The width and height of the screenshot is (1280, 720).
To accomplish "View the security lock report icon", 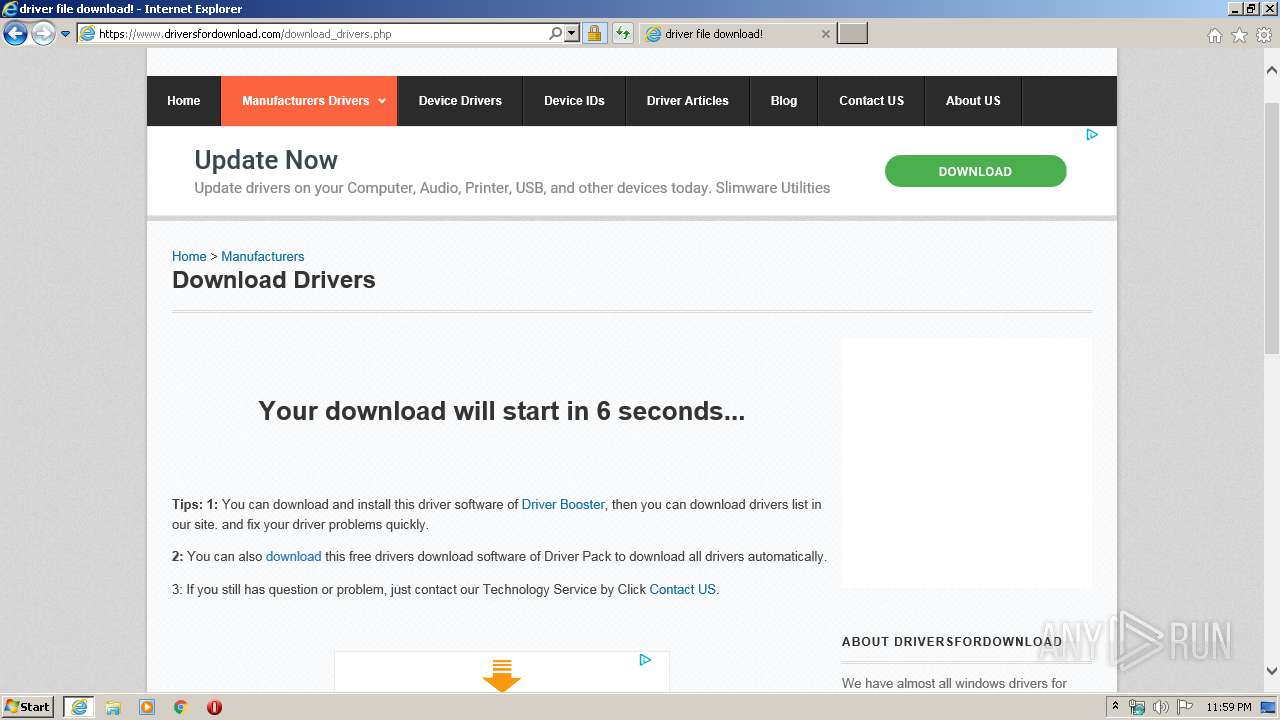I will coord(594,33).
